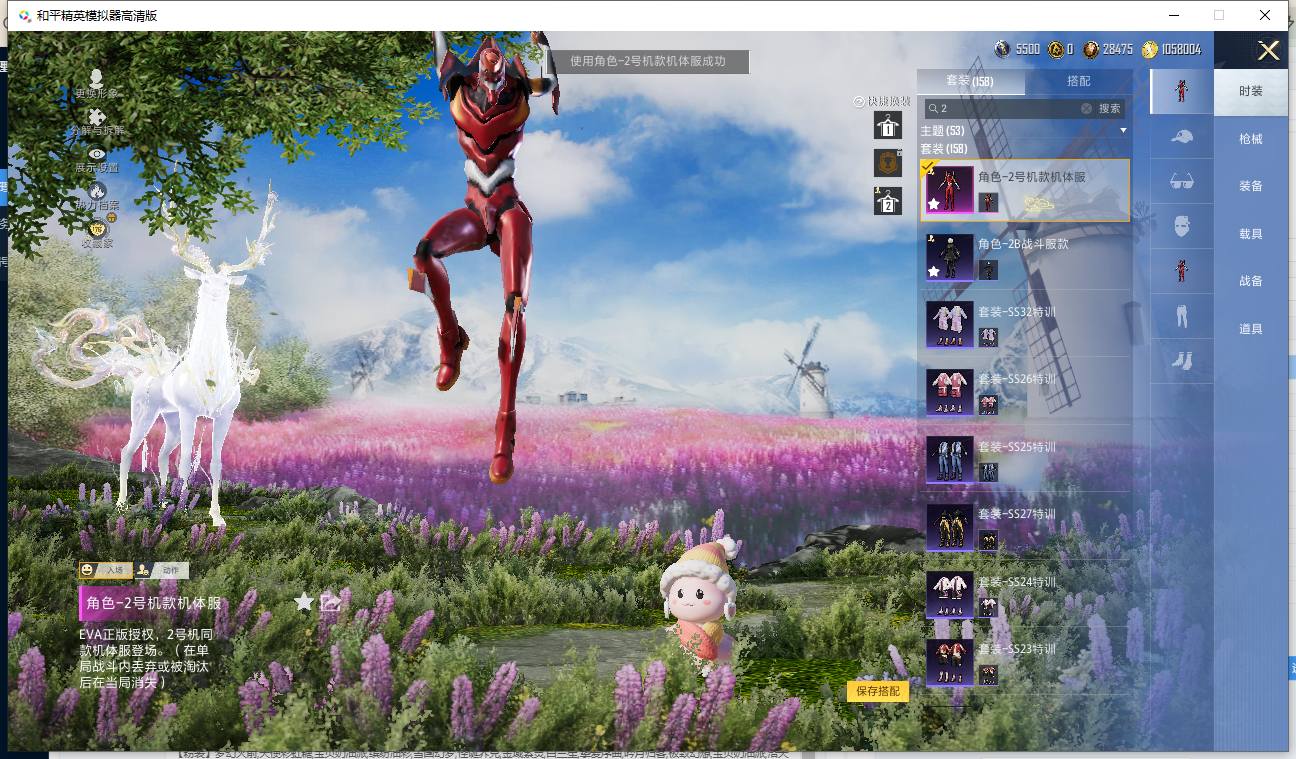Expand the 主题 (53) dropdown arrow
The height and width of the screenshot is (759, 1296).
(1123, 131)
